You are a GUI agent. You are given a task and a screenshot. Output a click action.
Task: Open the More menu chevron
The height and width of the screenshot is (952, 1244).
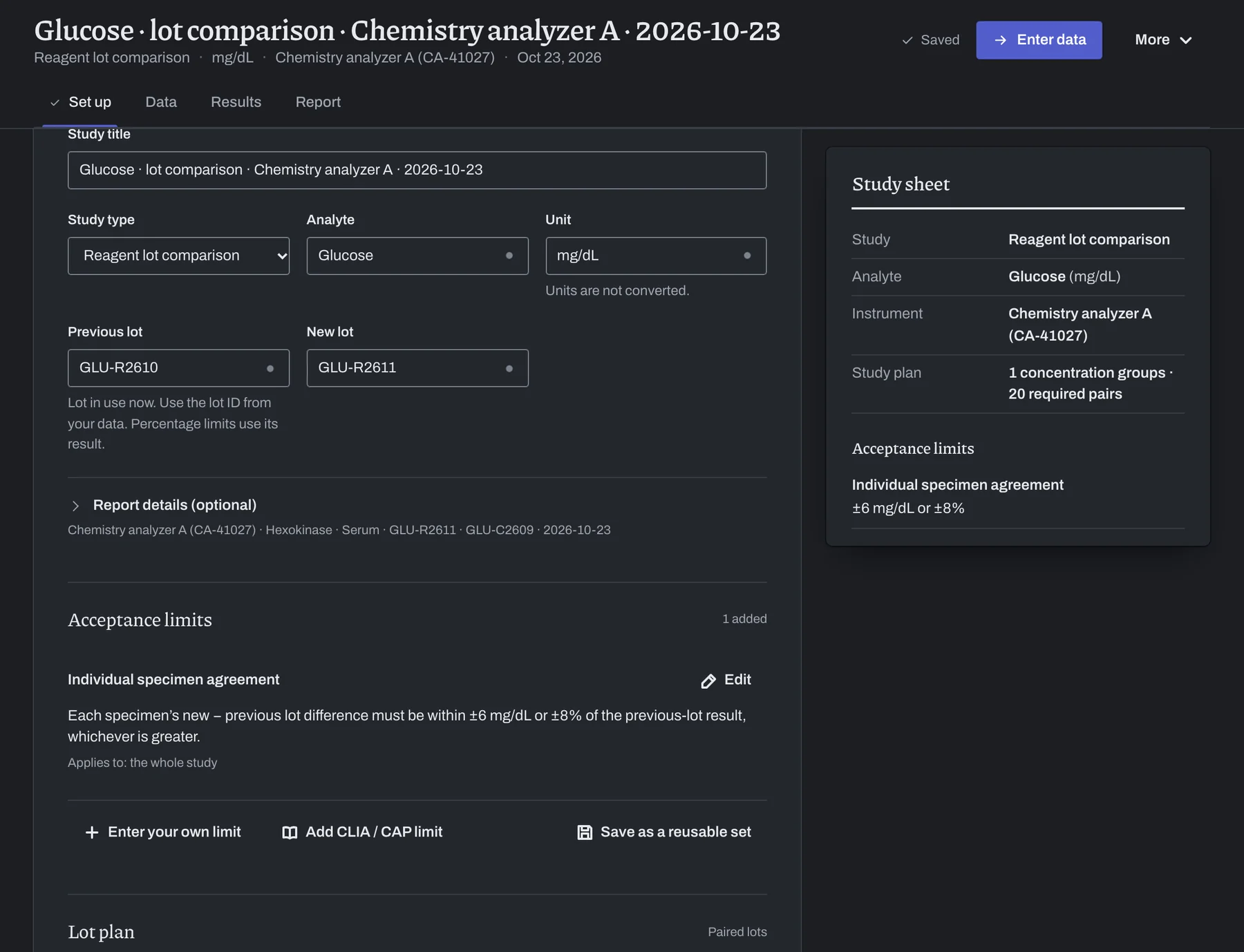(1186, 40)
